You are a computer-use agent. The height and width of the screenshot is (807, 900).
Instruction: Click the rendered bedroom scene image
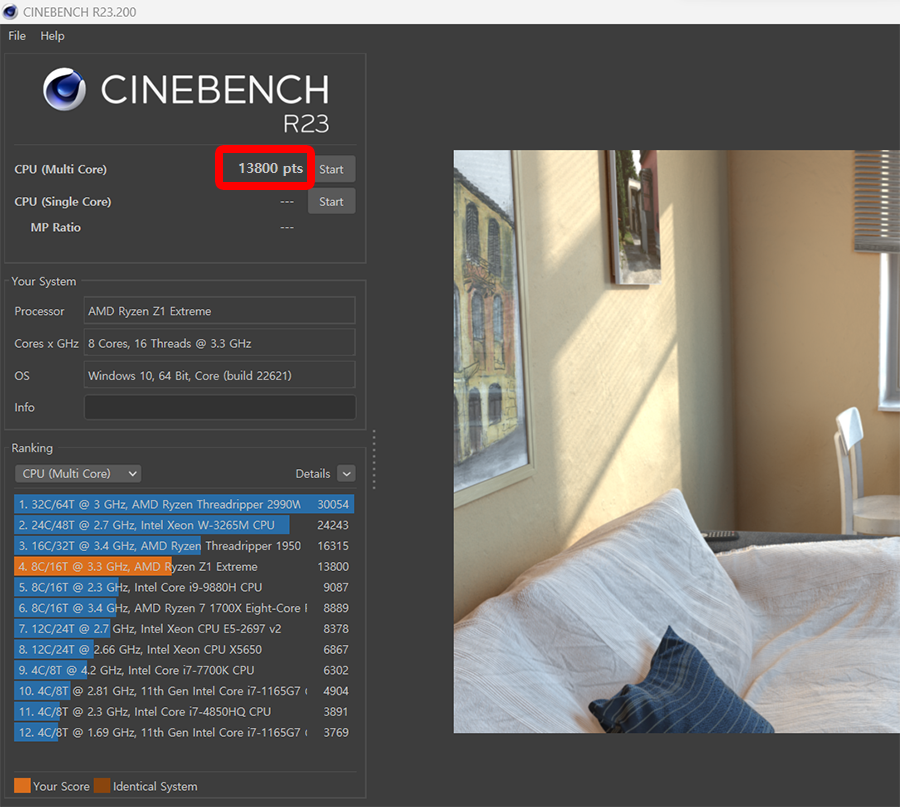(677, 441)
